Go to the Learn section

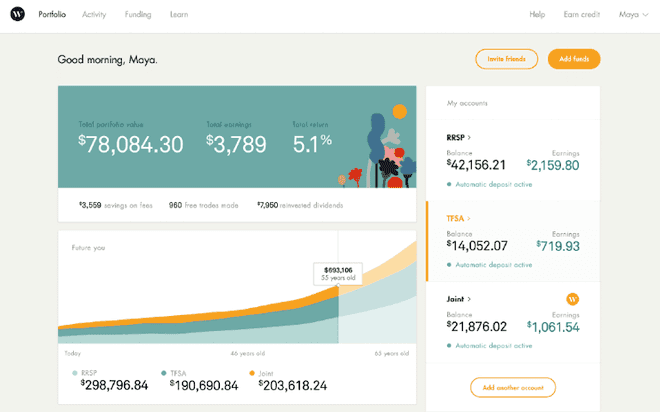(178, 15)
